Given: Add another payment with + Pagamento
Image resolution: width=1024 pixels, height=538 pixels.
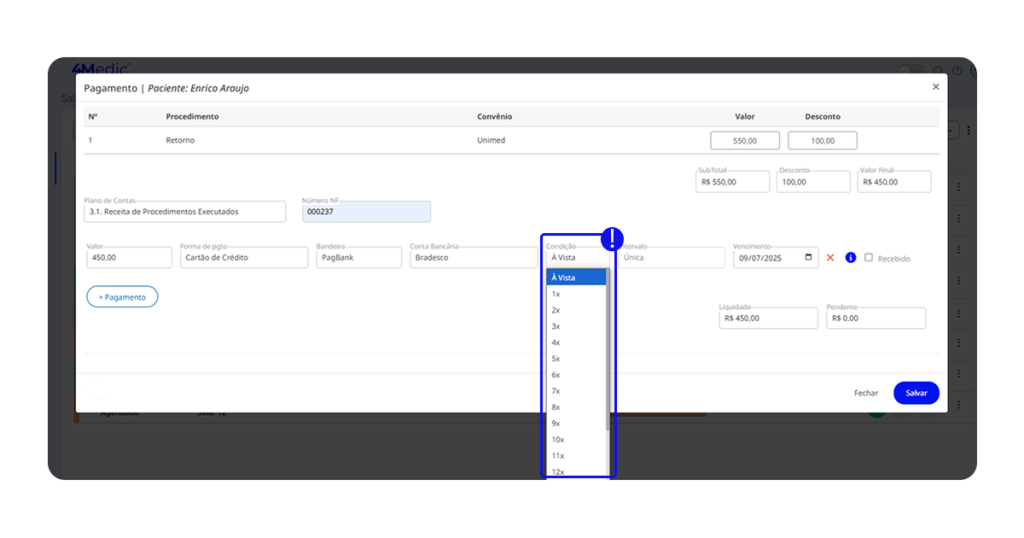Looking at the screenshot, I should (122, 297).
